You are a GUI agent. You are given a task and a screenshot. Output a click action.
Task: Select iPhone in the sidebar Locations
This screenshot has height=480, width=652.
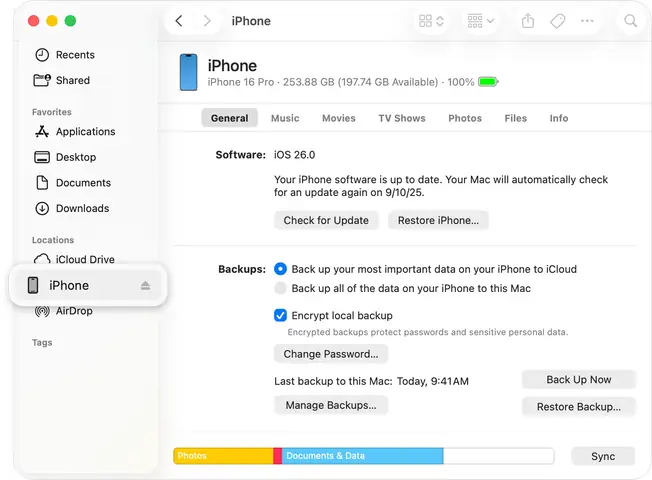pos(88,285)
